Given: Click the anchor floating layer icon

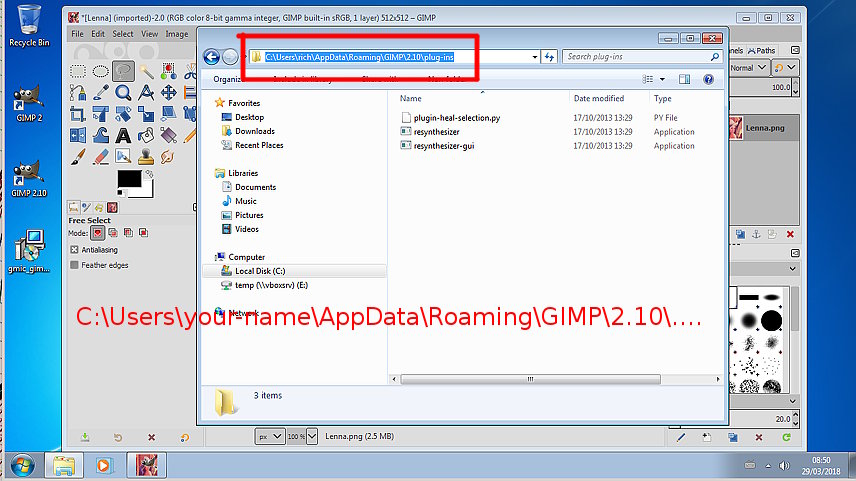Looking at the screenshot, I should (756, 234).
